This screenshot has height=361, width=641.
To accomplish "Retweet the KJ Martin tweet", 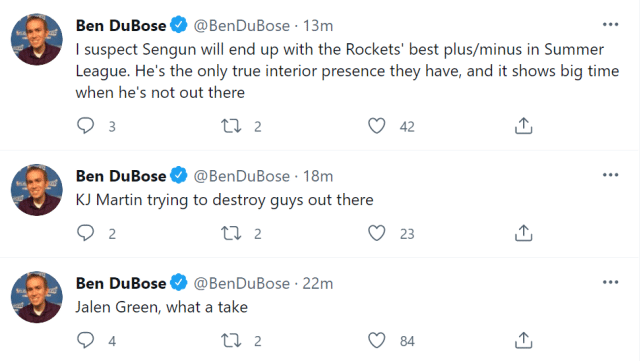I will [231, 233].
